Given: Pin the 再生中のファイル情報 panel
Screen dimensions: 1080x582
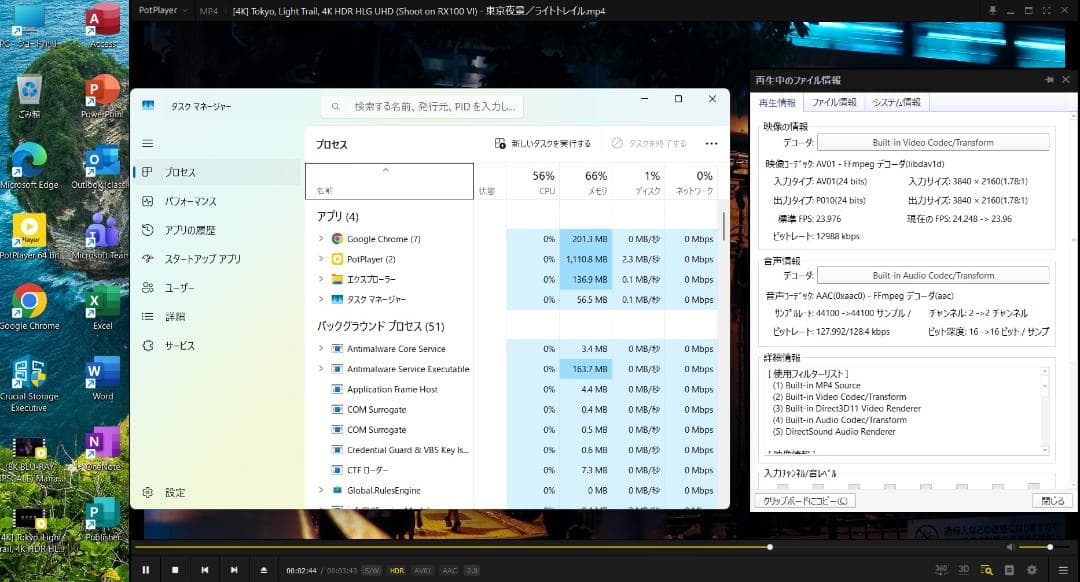Looking at the screenshot, I should (1049, 79).
